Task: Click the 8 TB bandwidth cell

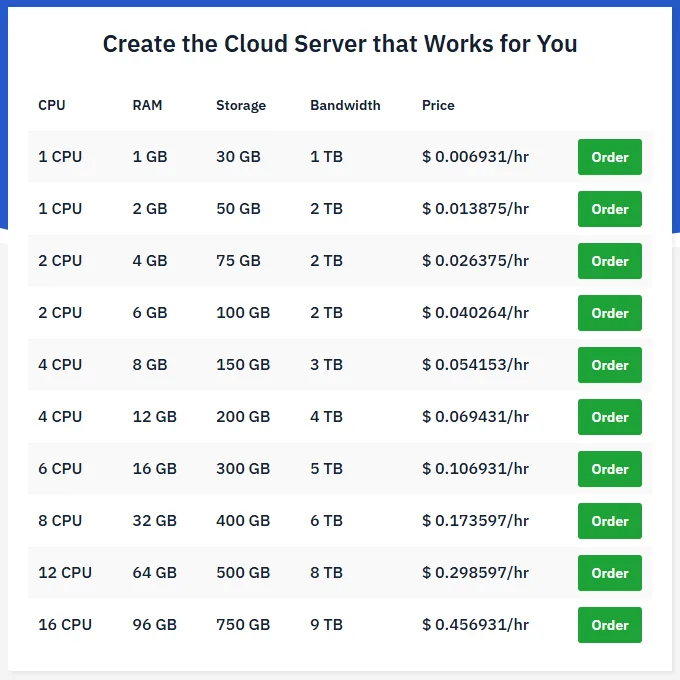Action: (326, 573)
